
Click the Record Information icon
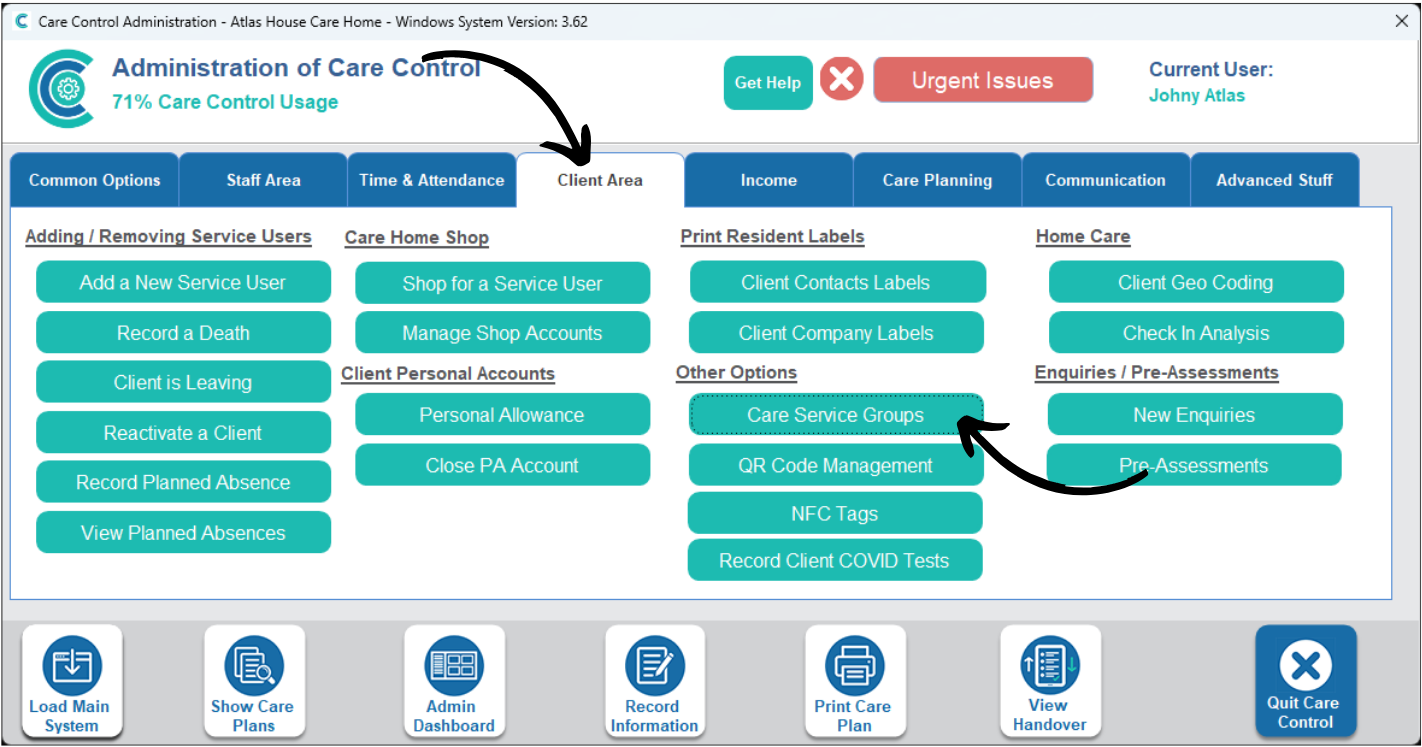655,682
